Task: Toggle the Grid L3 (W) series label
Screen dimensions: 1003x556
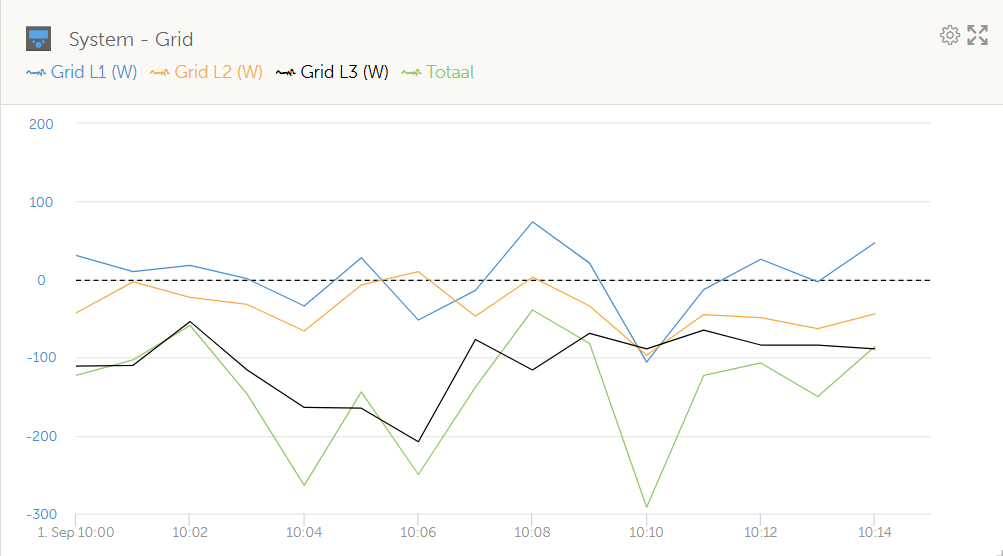Action: [344, 72]
